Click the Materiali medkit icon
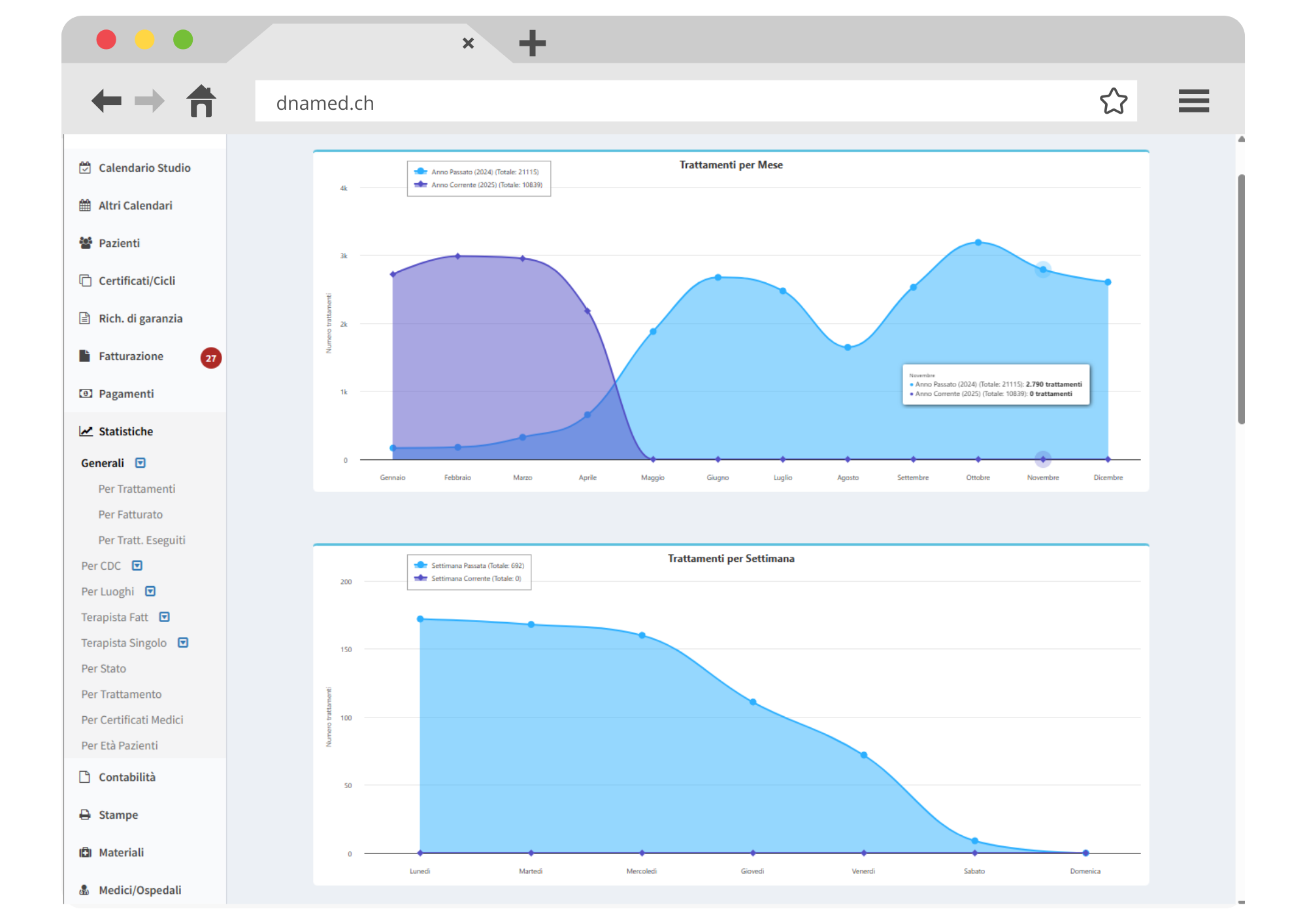Viewport: 1307px width, 924px height. tap(85, 853)
